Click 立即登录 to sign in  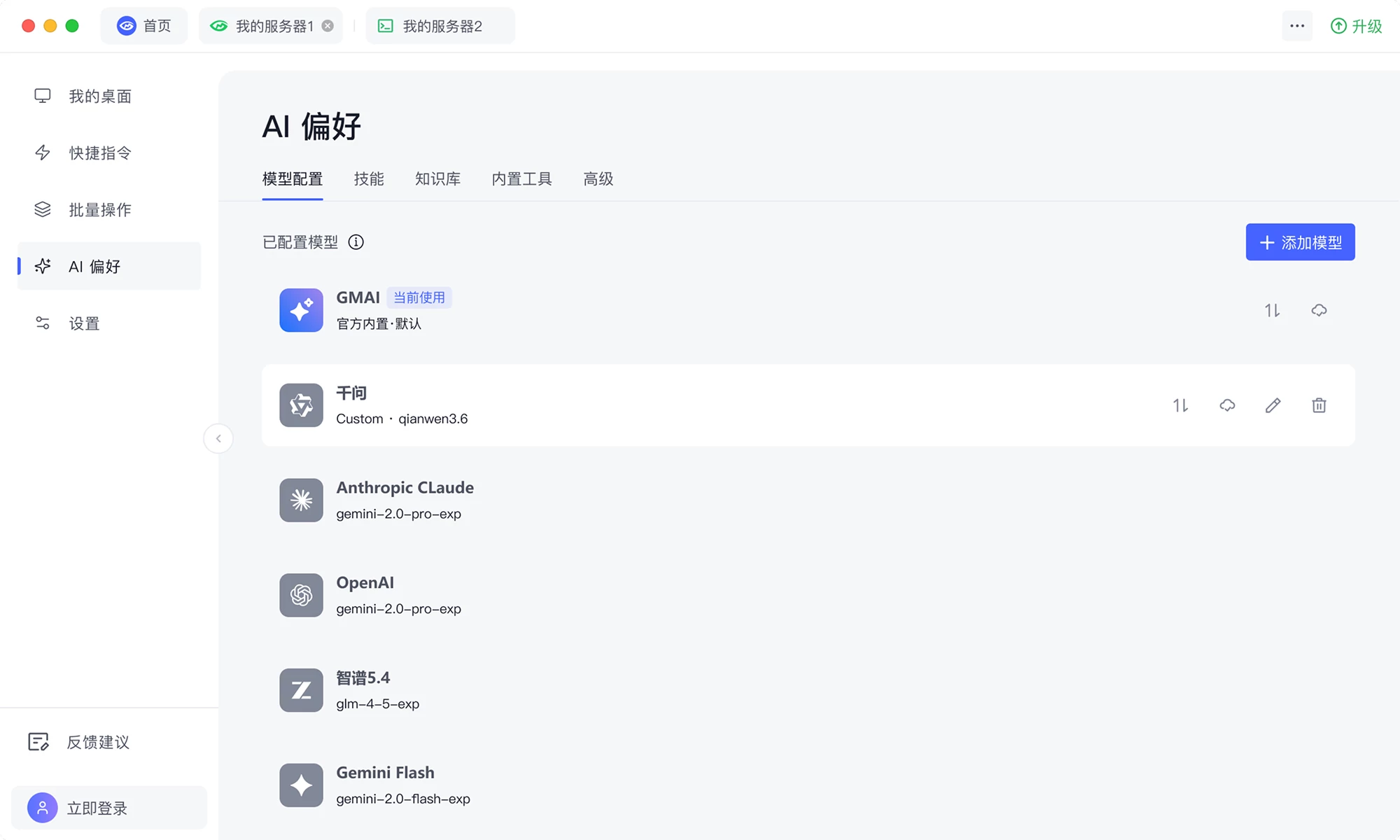[x=109, y=808]
